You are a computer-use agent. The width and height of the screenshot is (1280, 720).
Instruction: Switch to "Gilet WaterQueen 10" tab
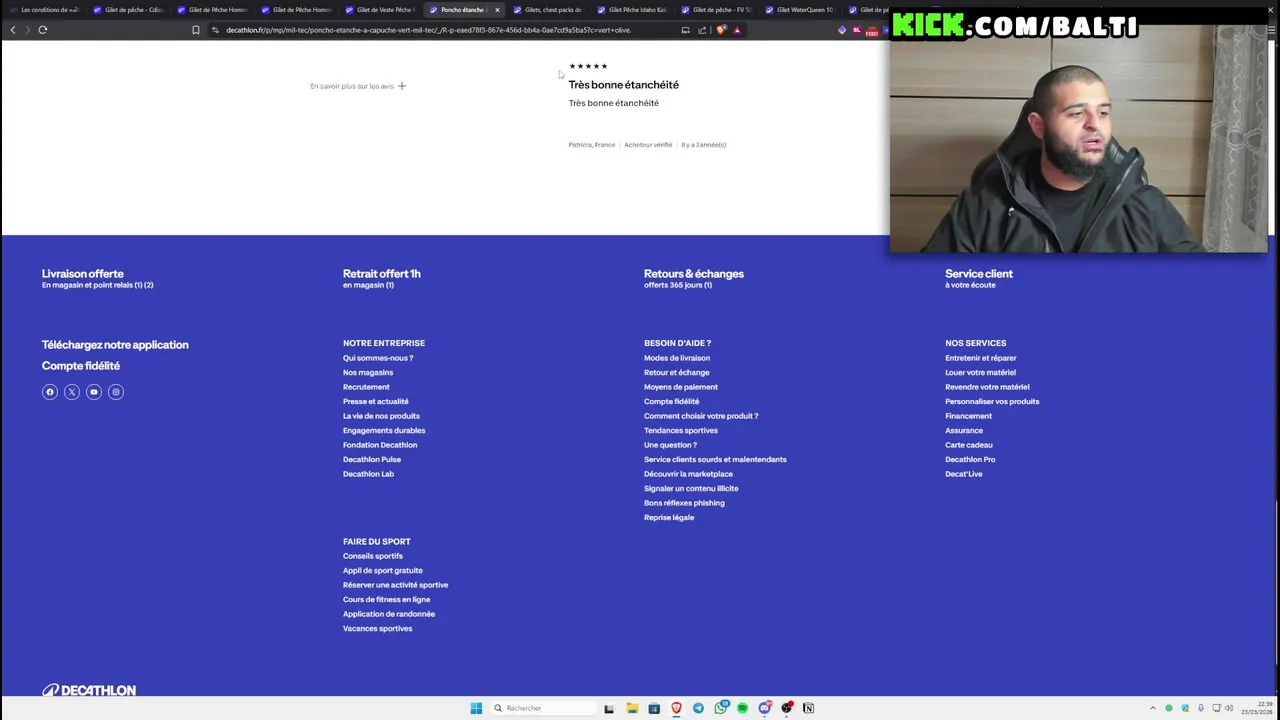[799, 10]
